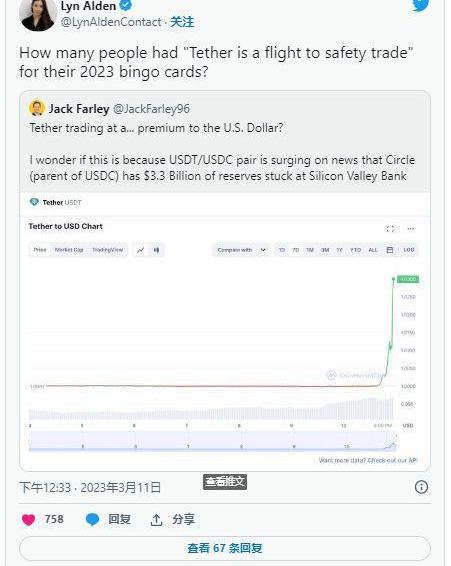Toggle LOG scale on chart
This screenshot has width=451, height=566.
pos(409,250)
